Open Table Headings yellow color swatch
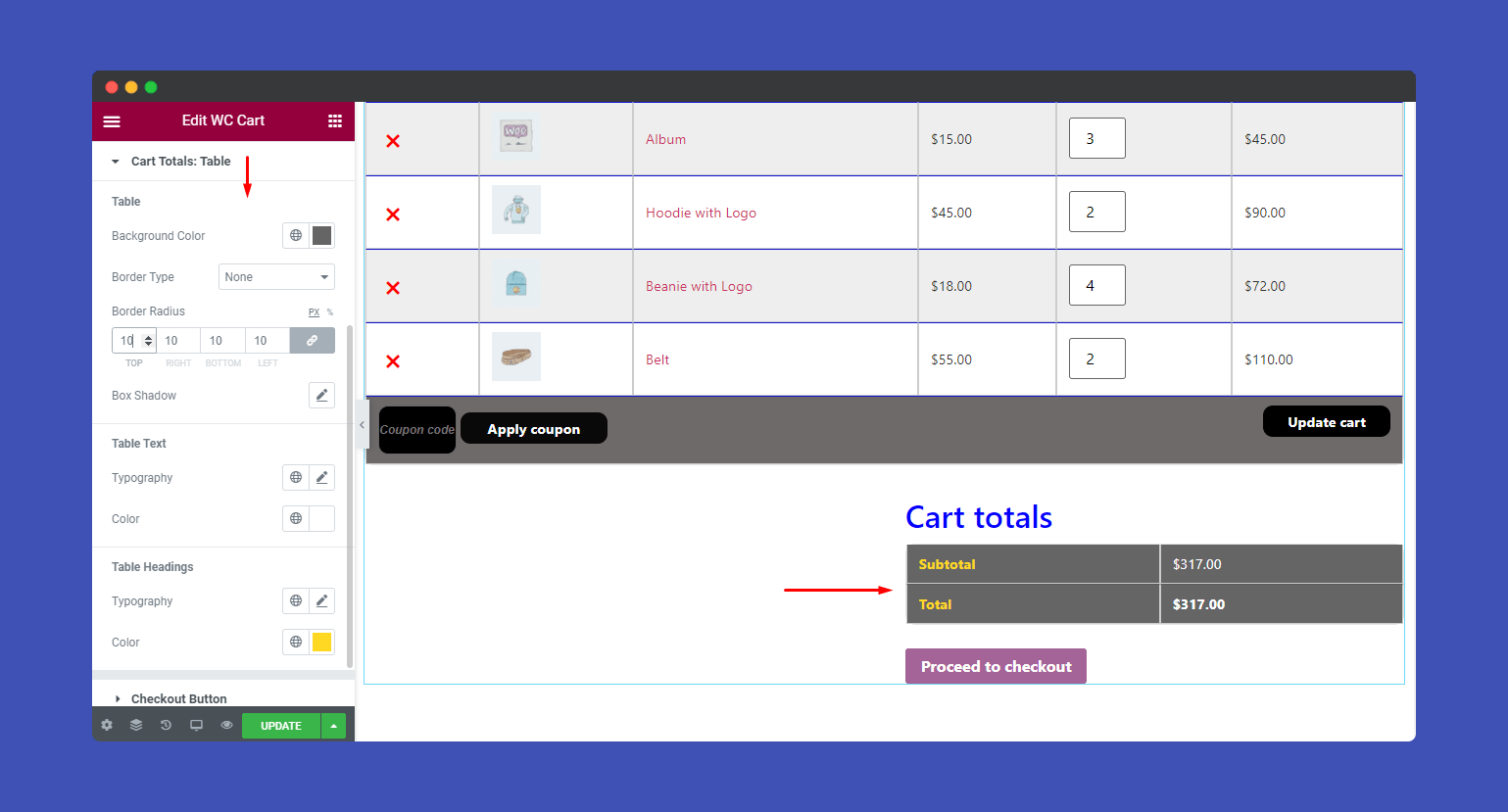 pos(321,642)
